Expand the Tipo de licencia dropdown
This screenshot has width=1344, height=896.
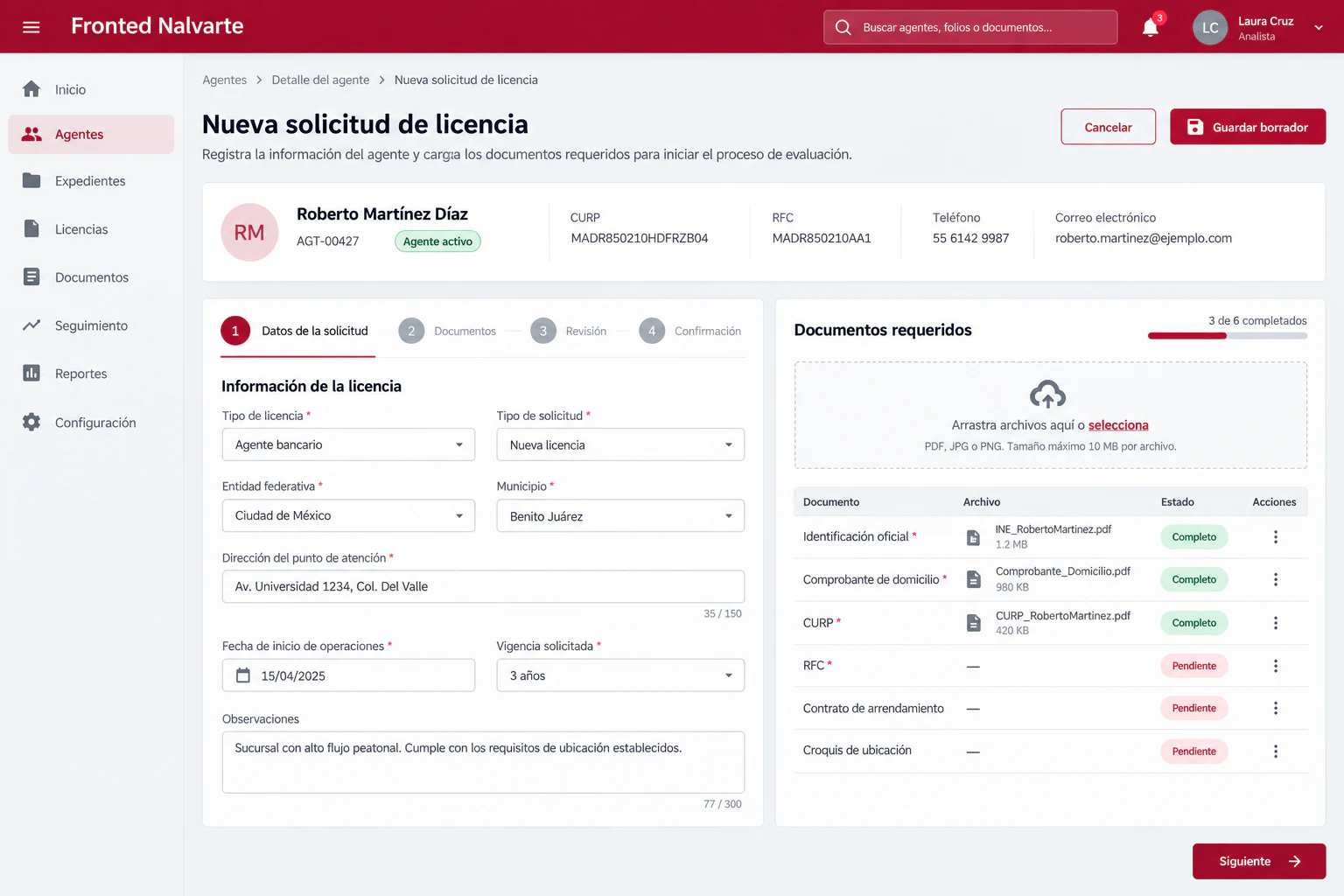pos(348,444)
